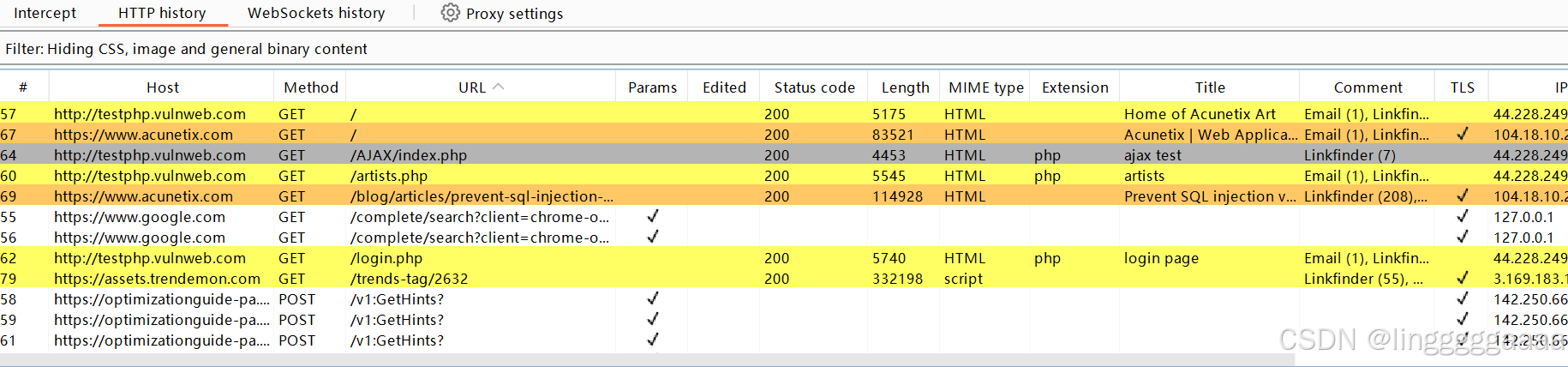Click request 55 google.com host
This screenshot has height=367, width=1568.
click(x=140, y=217)
